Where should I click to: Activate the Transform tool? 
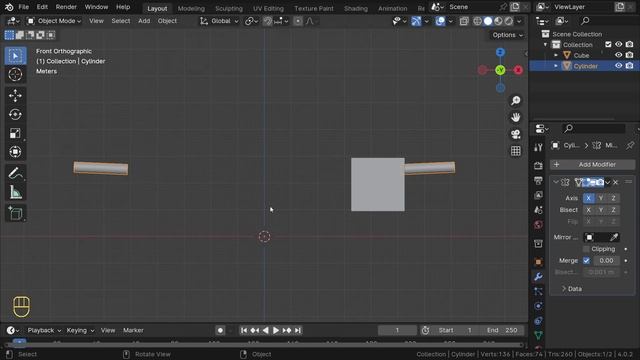click(x=16, y=152)
